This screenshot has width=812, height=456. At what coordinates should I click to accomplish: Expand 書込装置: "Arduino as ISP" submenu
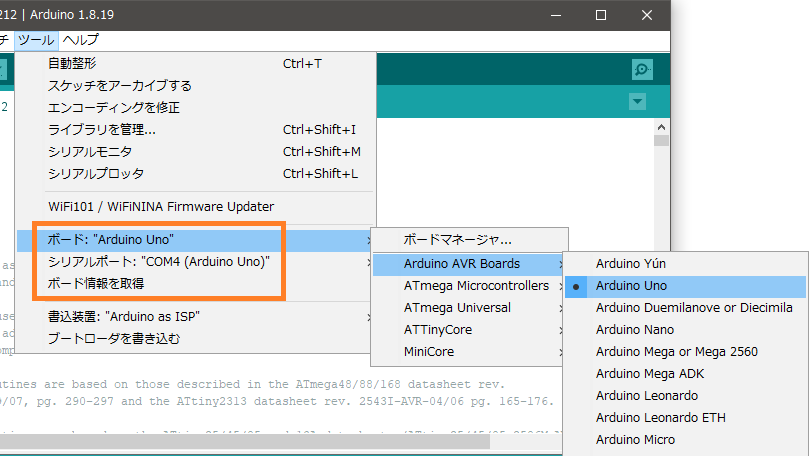(195, 316)
